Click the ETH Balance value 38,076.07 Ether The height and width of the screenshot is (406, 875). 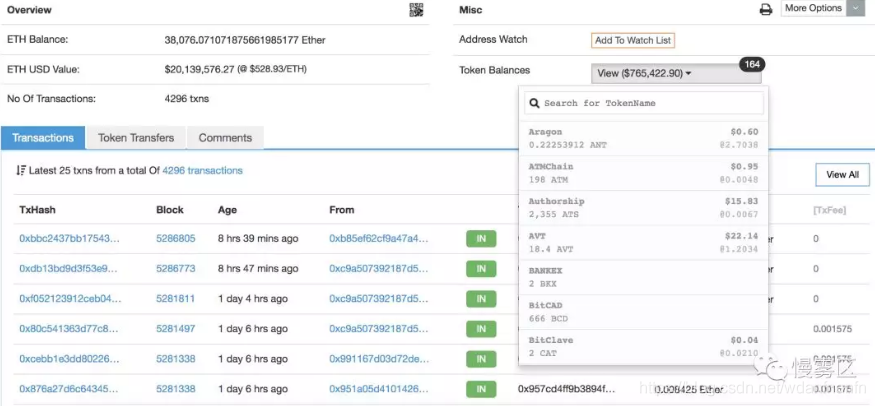[245, 40]
